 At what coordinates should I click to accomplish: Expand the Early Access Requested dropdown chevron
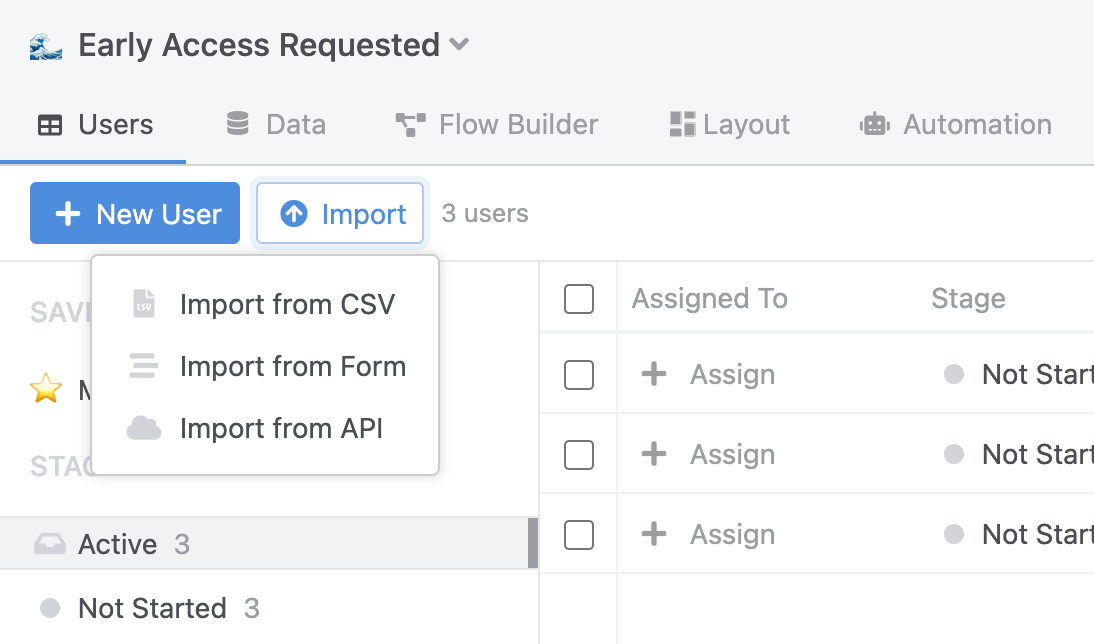pyautogui.click(x=459, y=45)
